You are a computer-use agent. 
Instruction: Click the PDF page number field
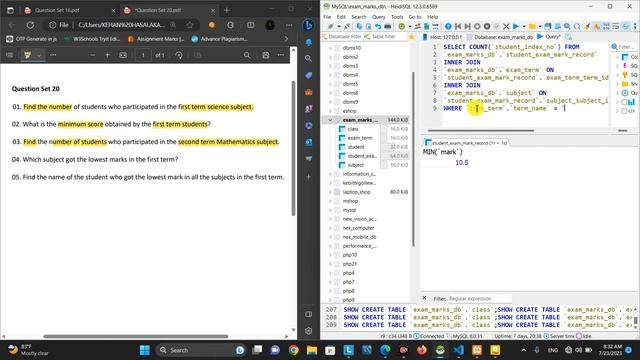coord(143,55)
